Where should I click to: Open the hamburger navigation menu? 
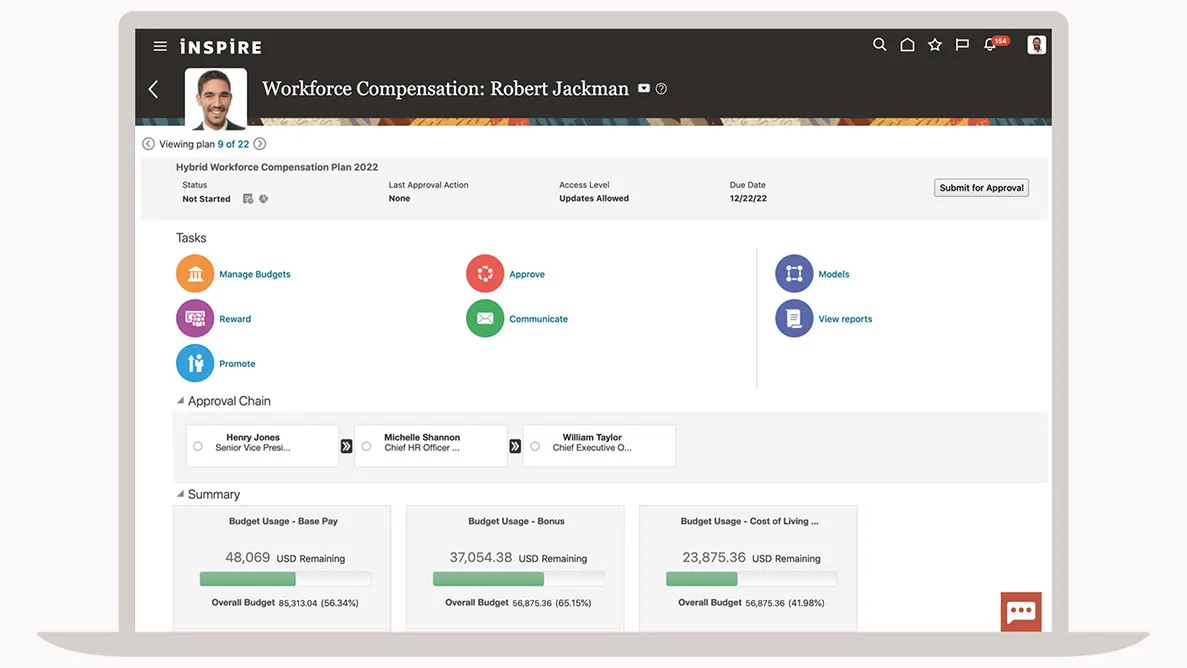coord(160,46)
